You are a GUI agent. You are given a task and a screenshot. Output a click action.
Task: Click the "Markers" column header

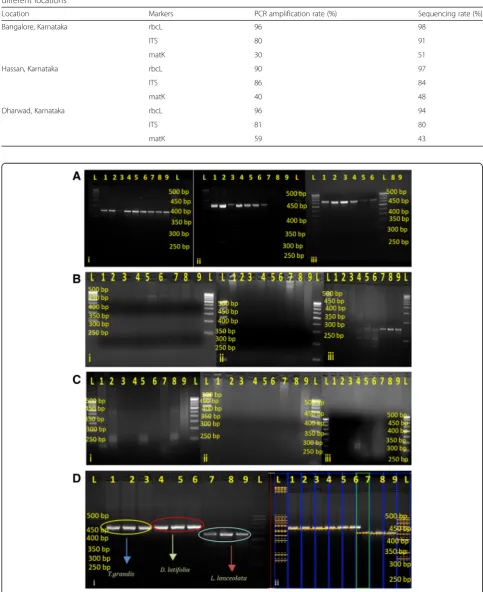click(160, 14)
